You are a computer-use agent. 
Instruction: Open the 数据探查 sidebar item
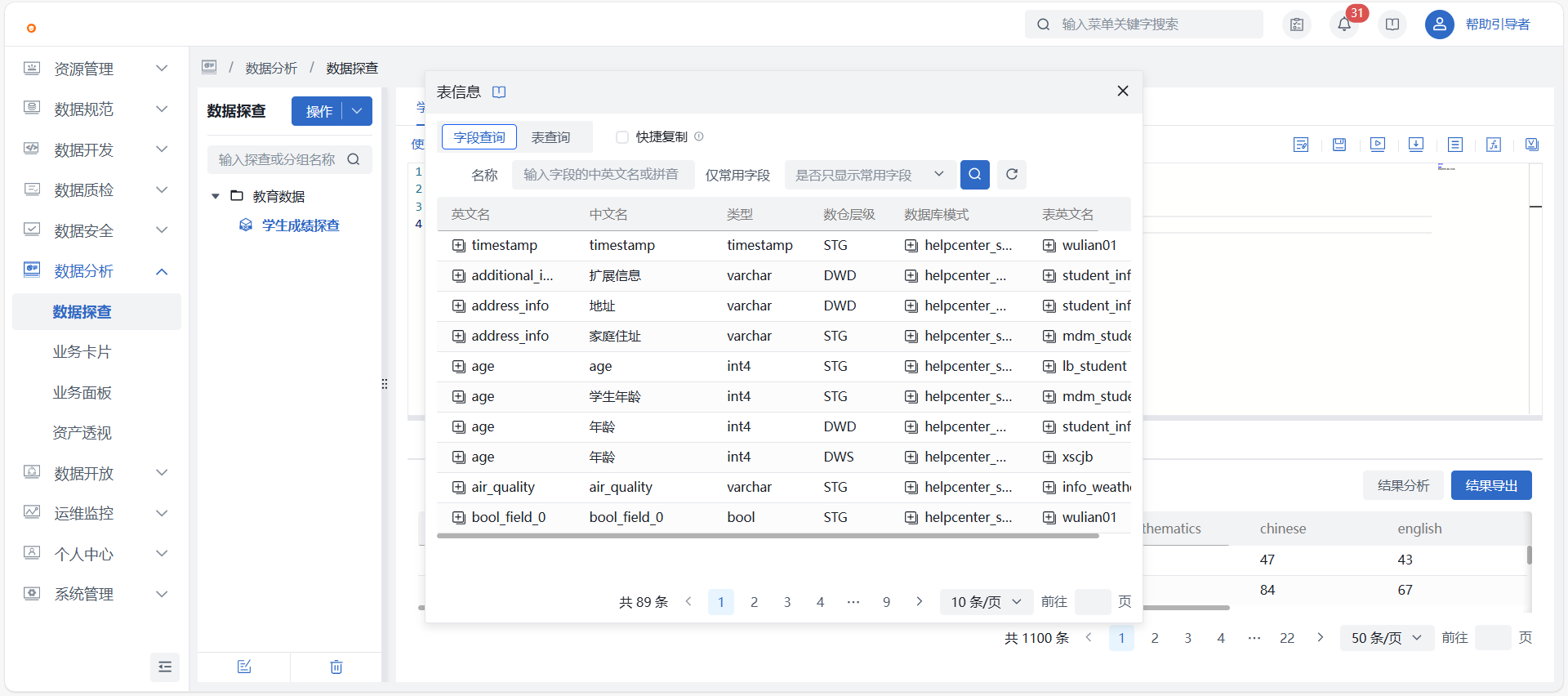tap(96, 311)
